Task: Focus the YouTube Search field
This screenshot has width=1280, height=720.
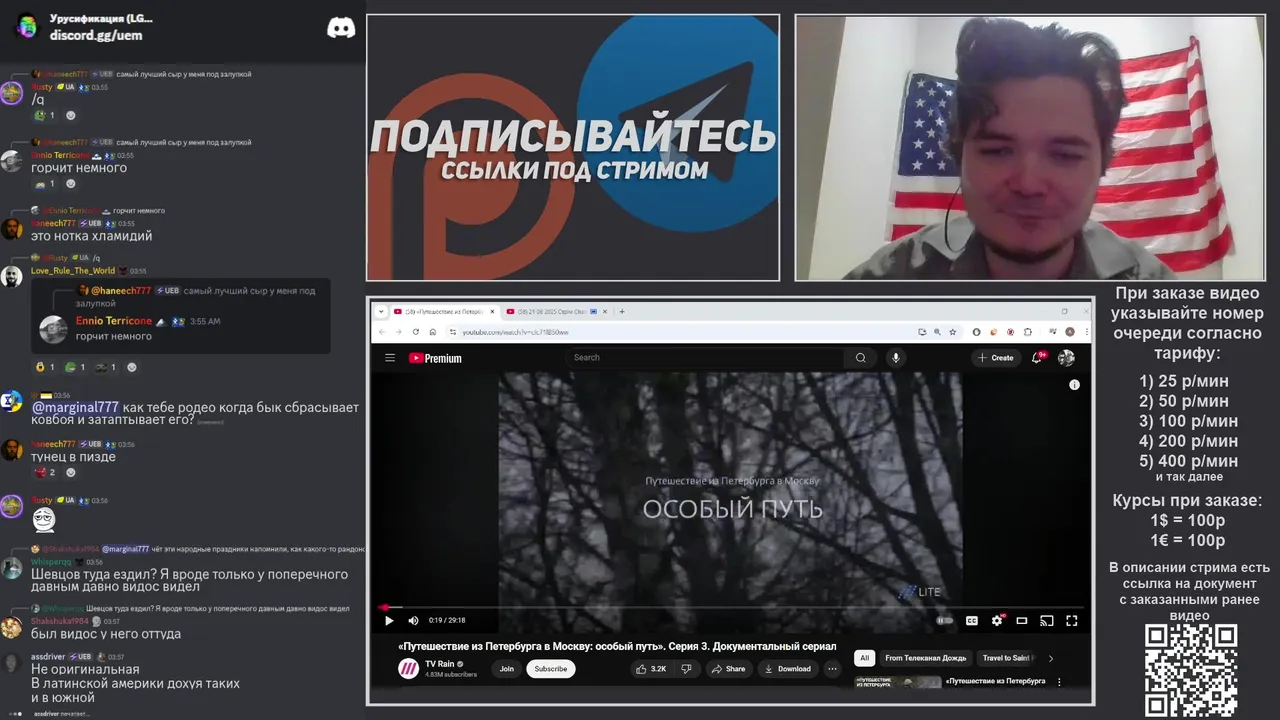Action: tap(705, 357)
